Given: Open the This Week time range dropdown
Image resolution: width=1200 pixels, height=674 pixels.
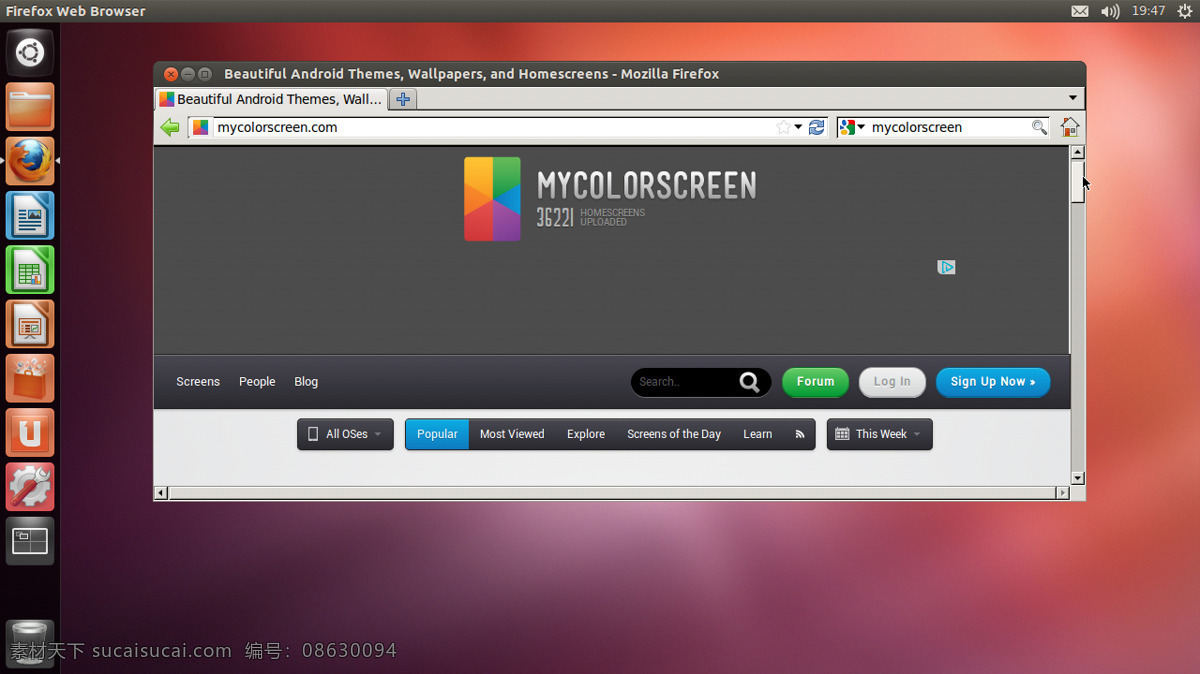Looking at the screenshot, I should point(879,434).
